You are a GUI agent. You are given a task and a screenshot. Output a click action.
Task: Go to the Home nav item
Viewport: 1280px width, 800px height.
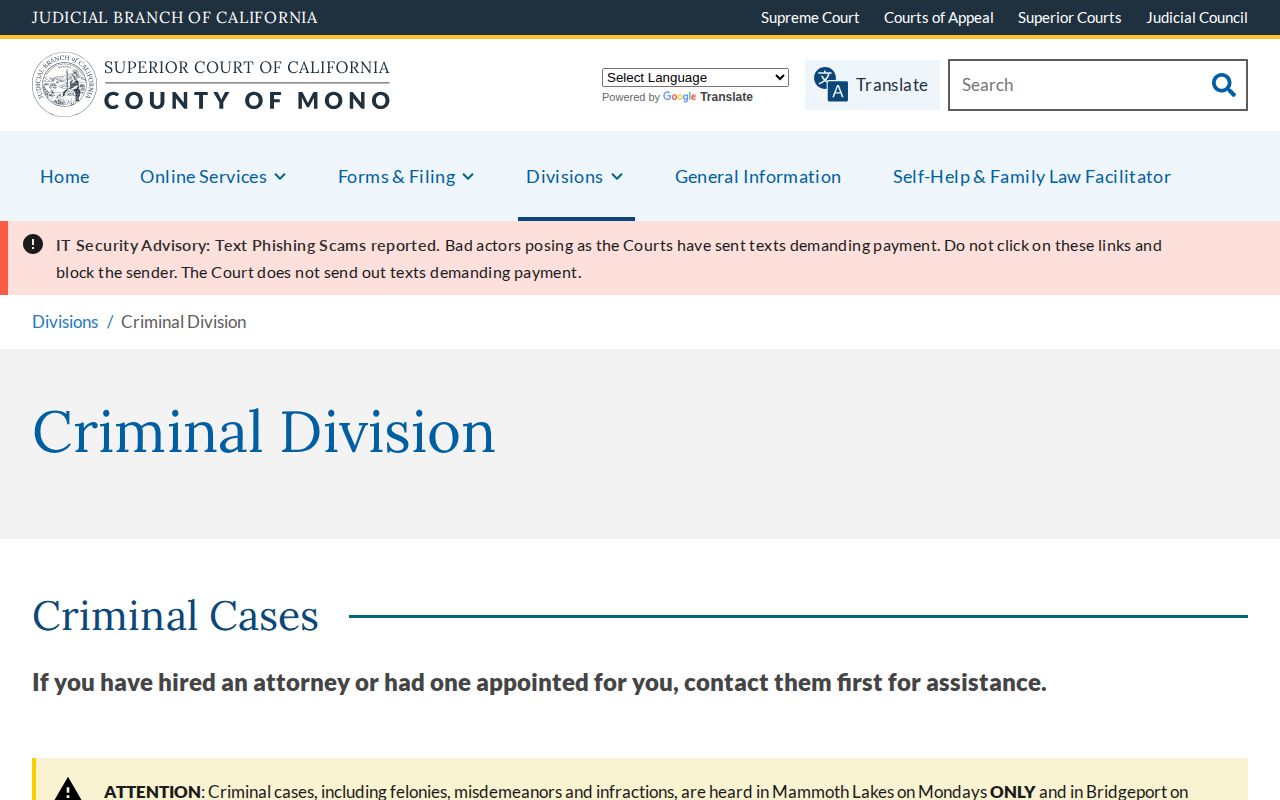point(65,176)
